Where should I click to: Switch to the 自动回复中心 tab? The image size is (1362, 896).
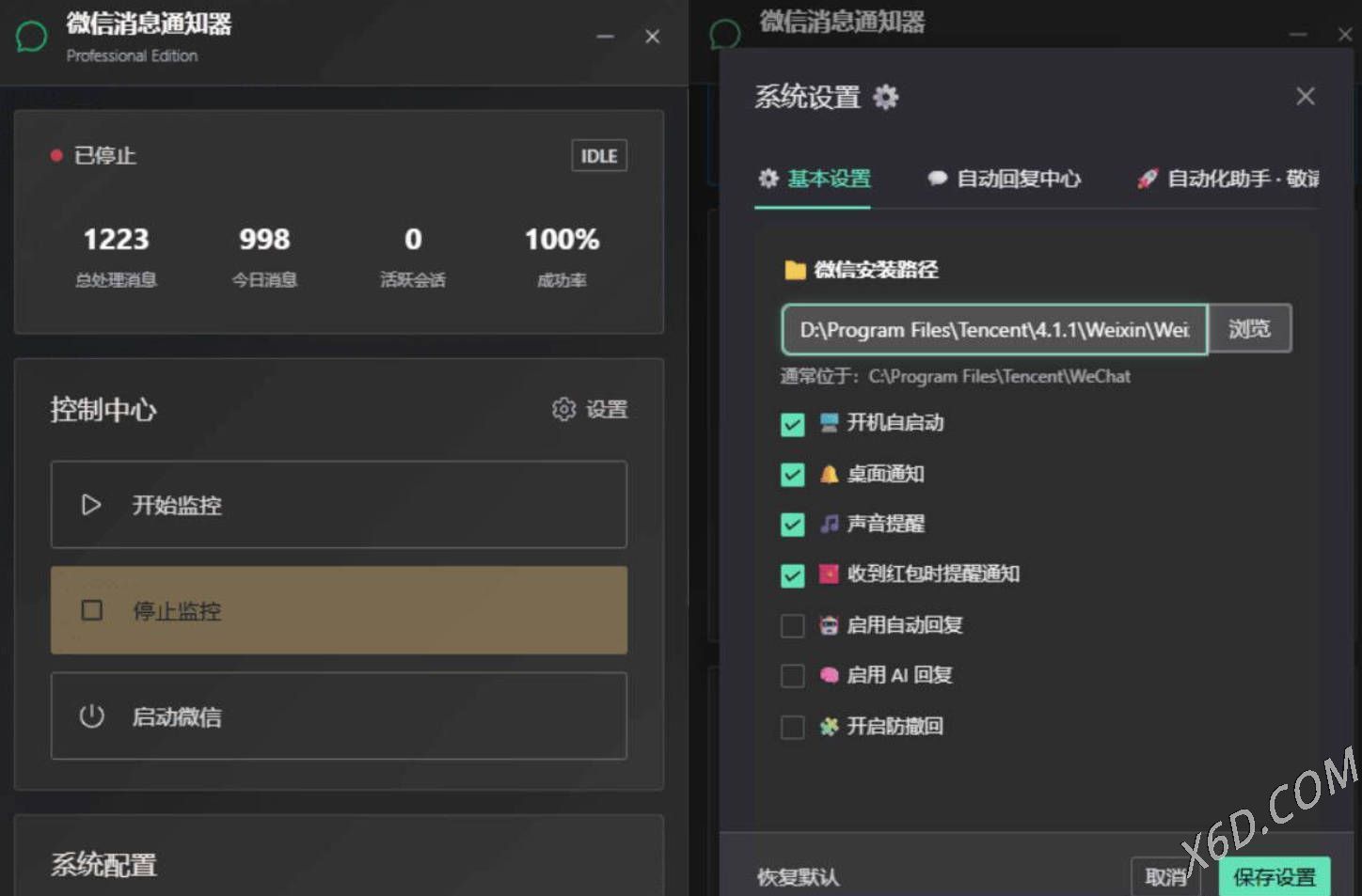click(1004, 179)
